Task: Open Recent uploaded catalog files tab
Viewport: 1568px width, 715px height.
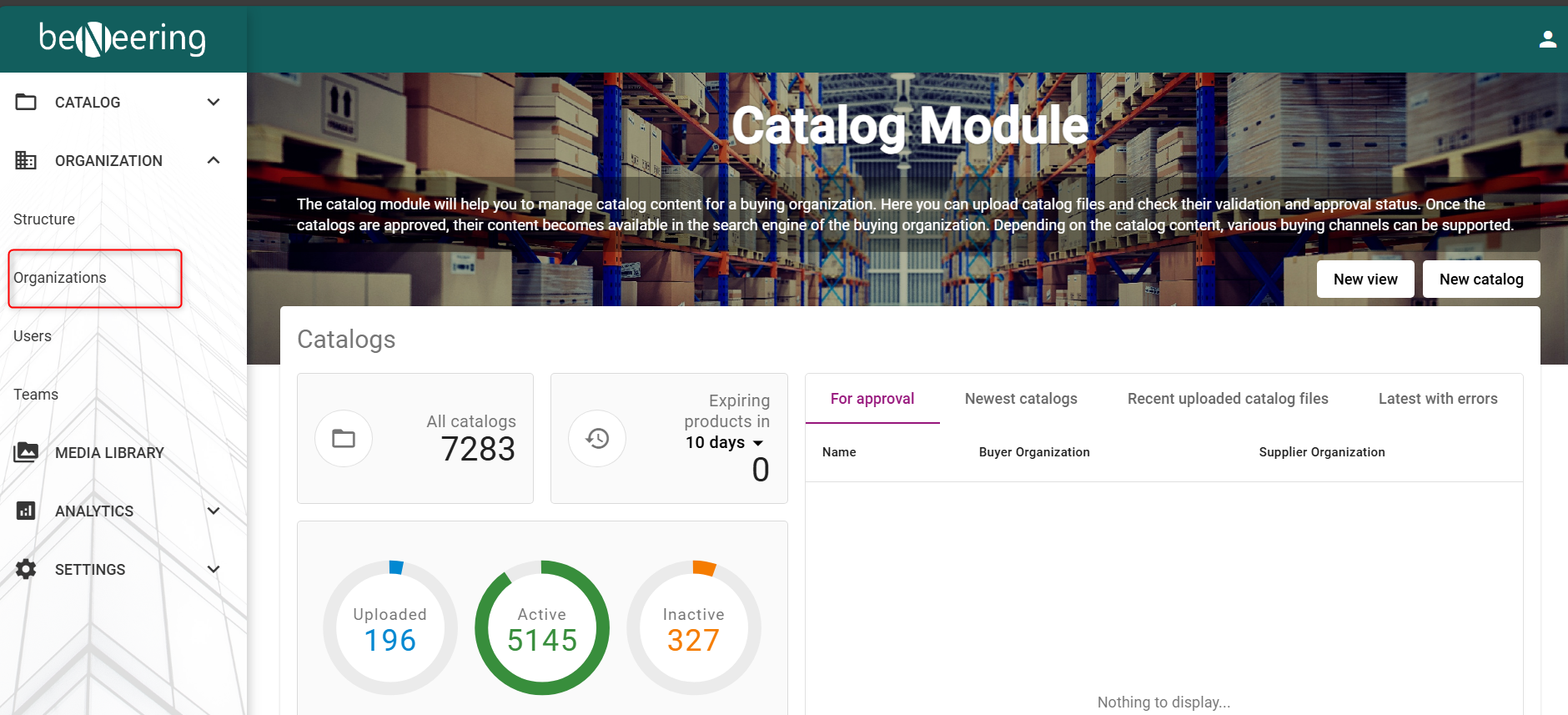Action: click(x=1228, y=399)
